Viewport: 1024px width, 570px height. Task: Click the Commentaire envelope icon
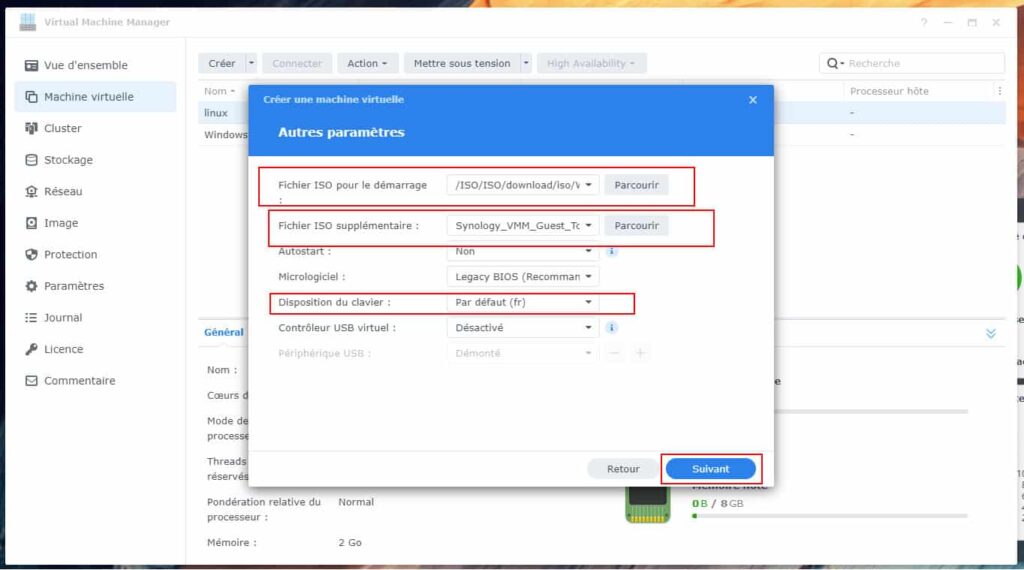coord(31,381)
